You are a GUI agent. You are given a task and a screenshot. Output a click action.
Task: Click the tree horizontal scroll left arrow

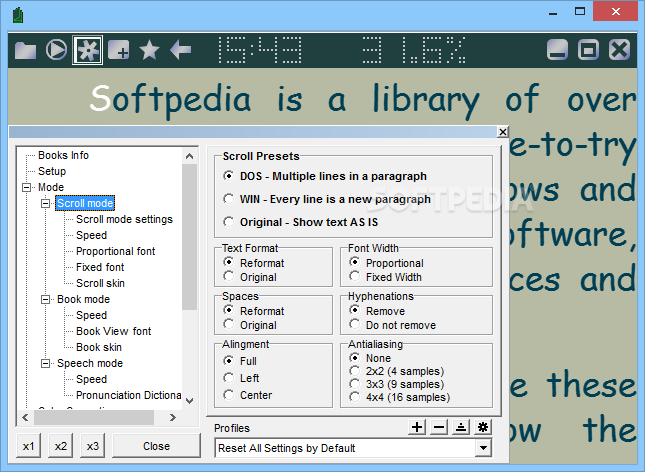(x=26, y=417)
